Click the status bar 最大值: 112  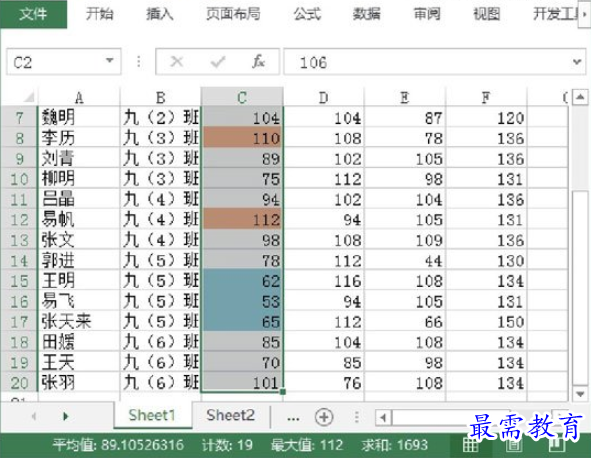tap(307, 445)
